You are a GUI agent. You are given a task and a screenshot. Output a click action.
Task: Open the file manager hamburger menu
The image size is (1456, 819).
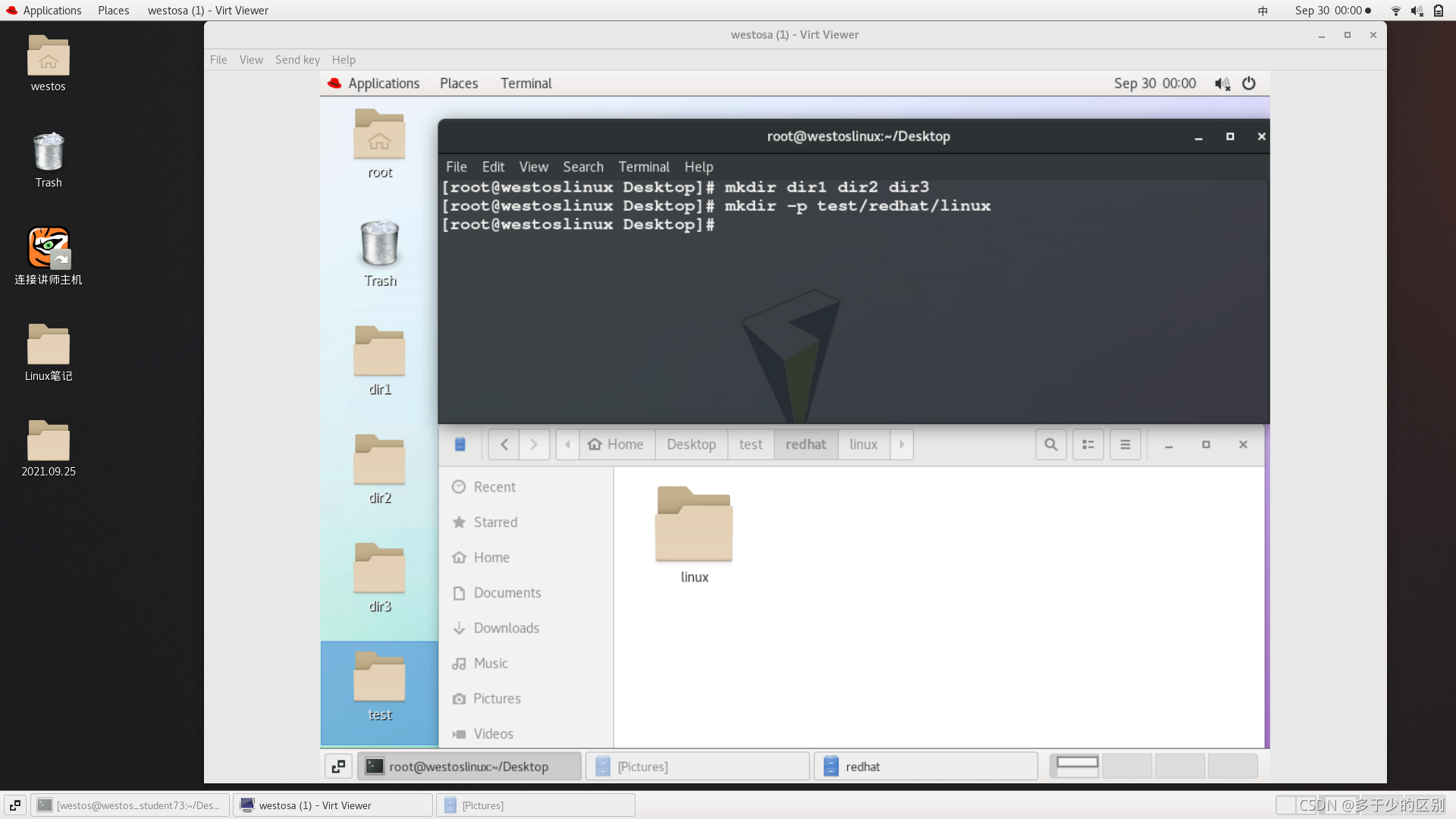[1125, 444]
